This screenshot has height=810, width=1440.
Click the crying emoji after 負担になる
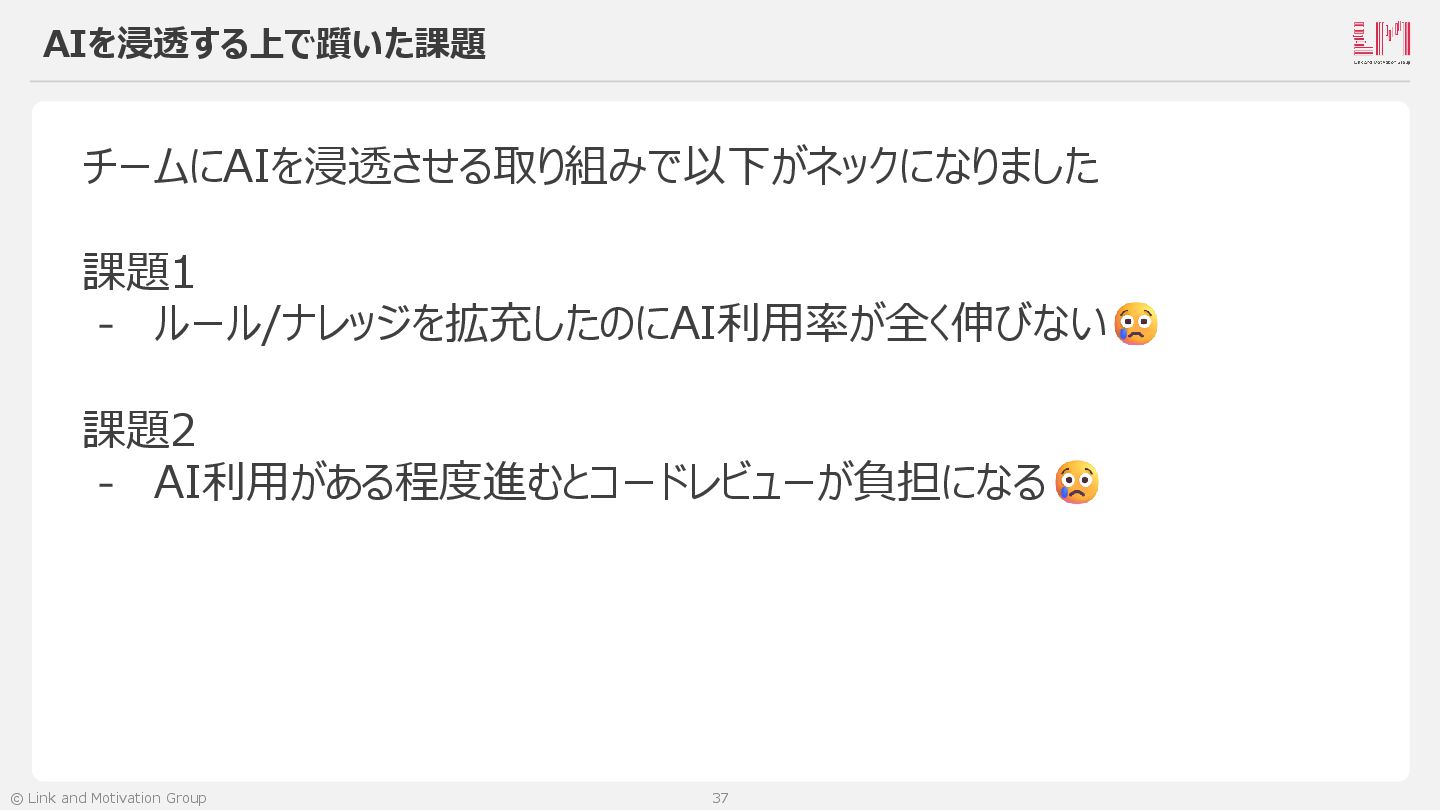[1077, 482]
